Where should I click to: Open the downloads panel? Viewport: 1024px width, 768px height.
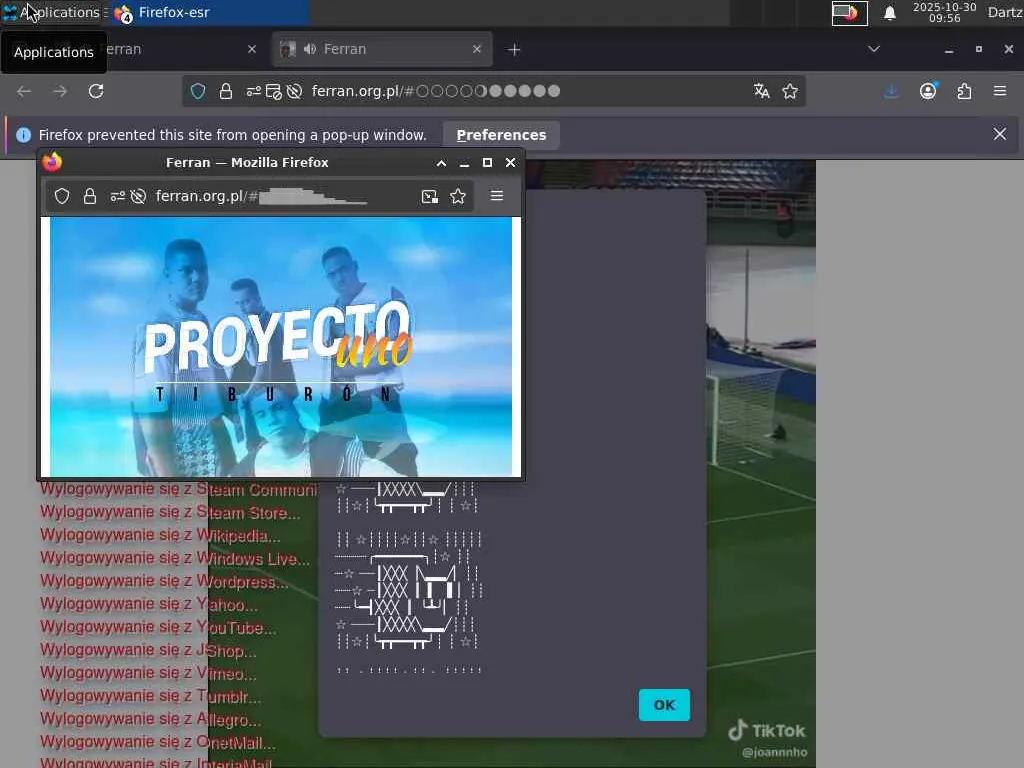[891, 91]
